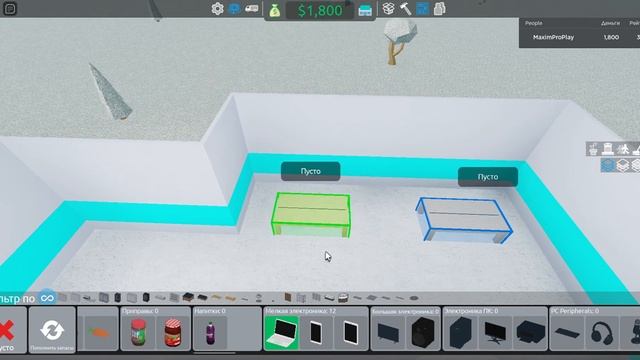Select the computer monitor product

click(495, 333)
